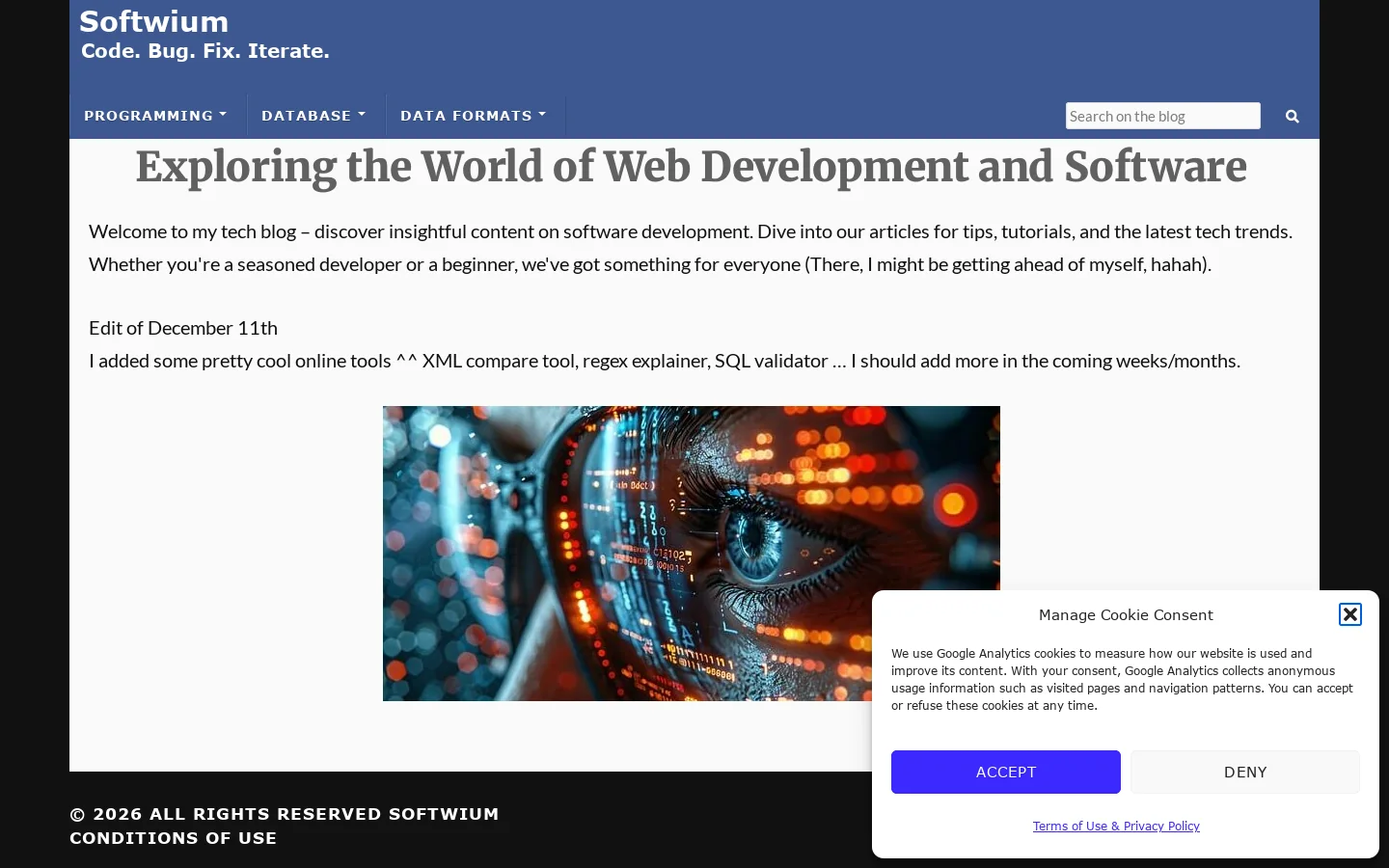Accept Google Analytics cookies
This screenshot has width=1389, height=868.
pyautogui.click(x=1006, y=773)
